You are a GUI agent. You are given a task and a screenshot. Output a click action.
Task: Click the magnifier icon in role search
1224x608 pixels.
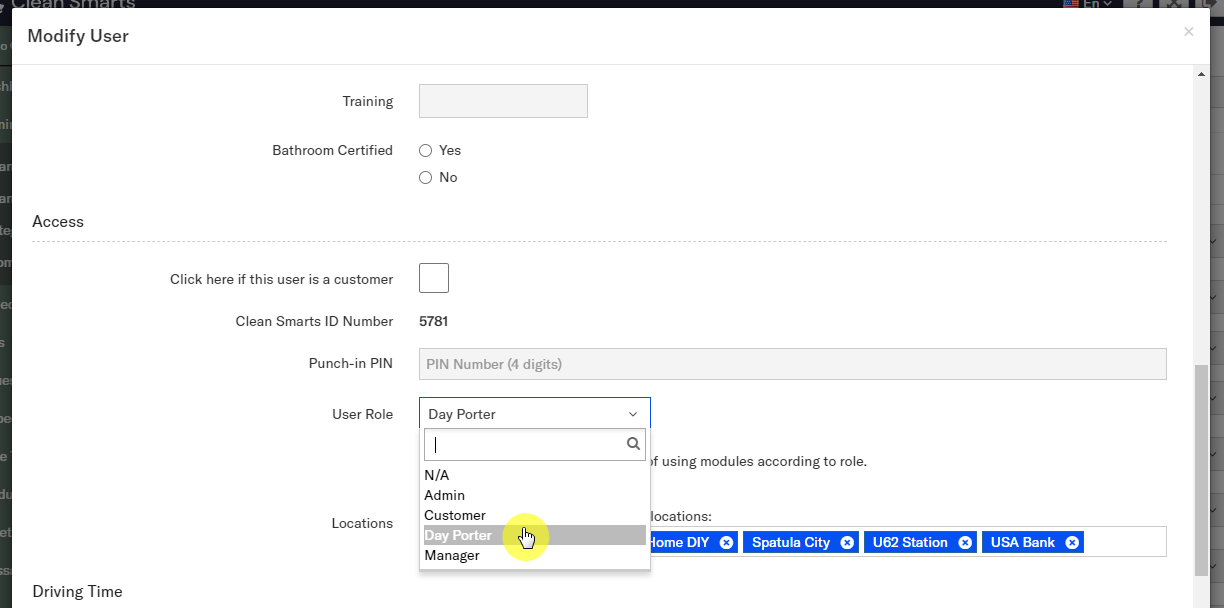point(633,444)
